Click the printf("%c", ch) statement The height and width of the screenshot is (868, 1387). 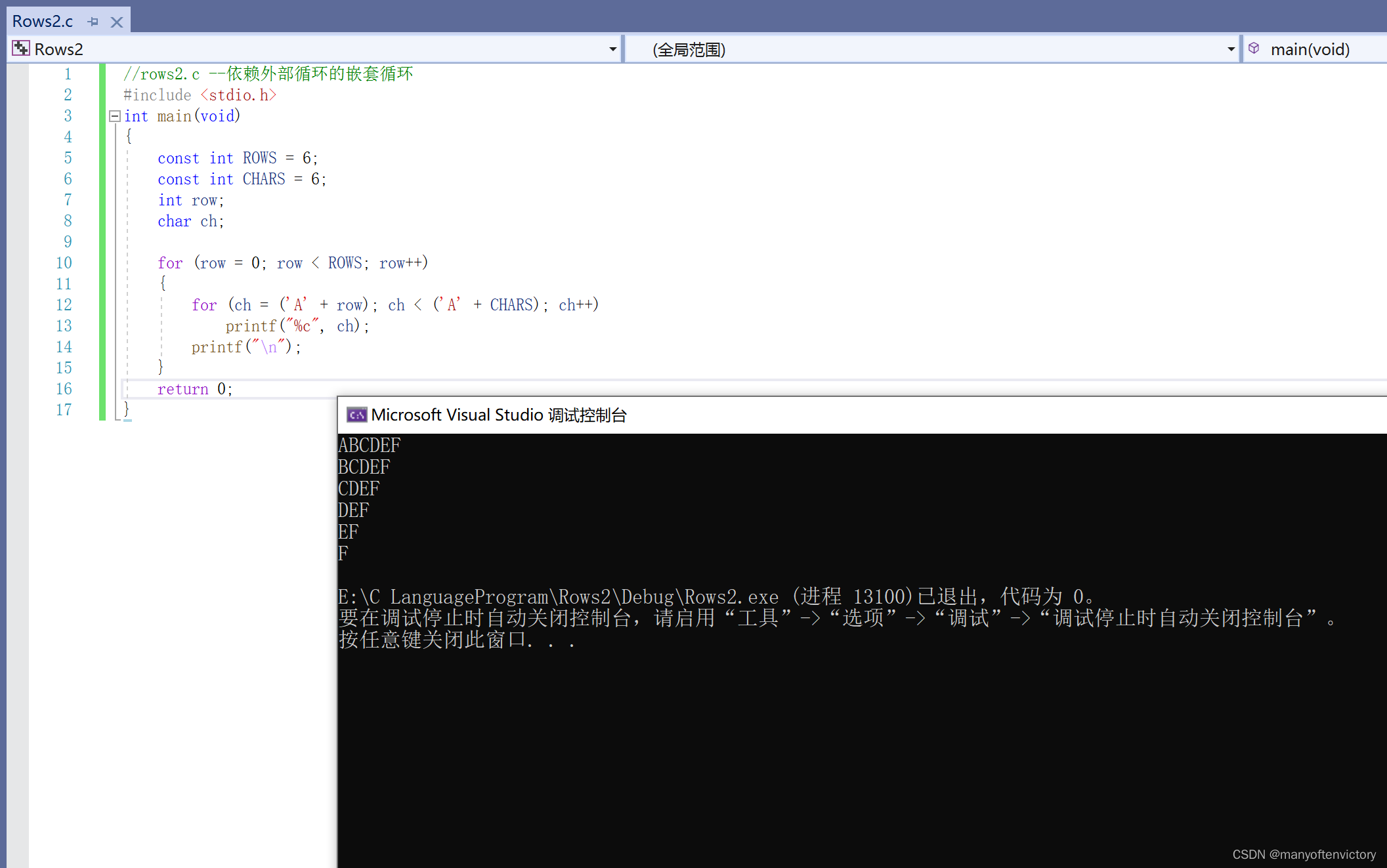[297, 326]
